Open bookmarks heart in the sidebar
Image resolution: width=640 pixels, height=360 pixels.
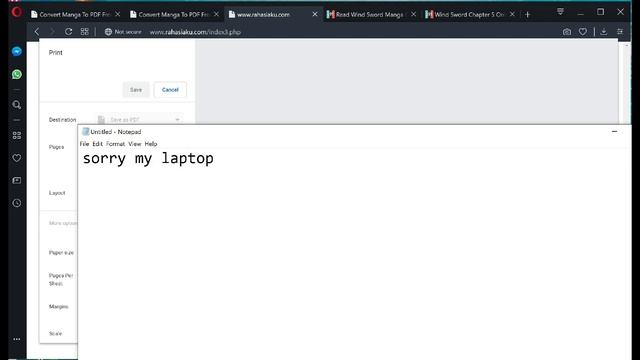[17, 158]
